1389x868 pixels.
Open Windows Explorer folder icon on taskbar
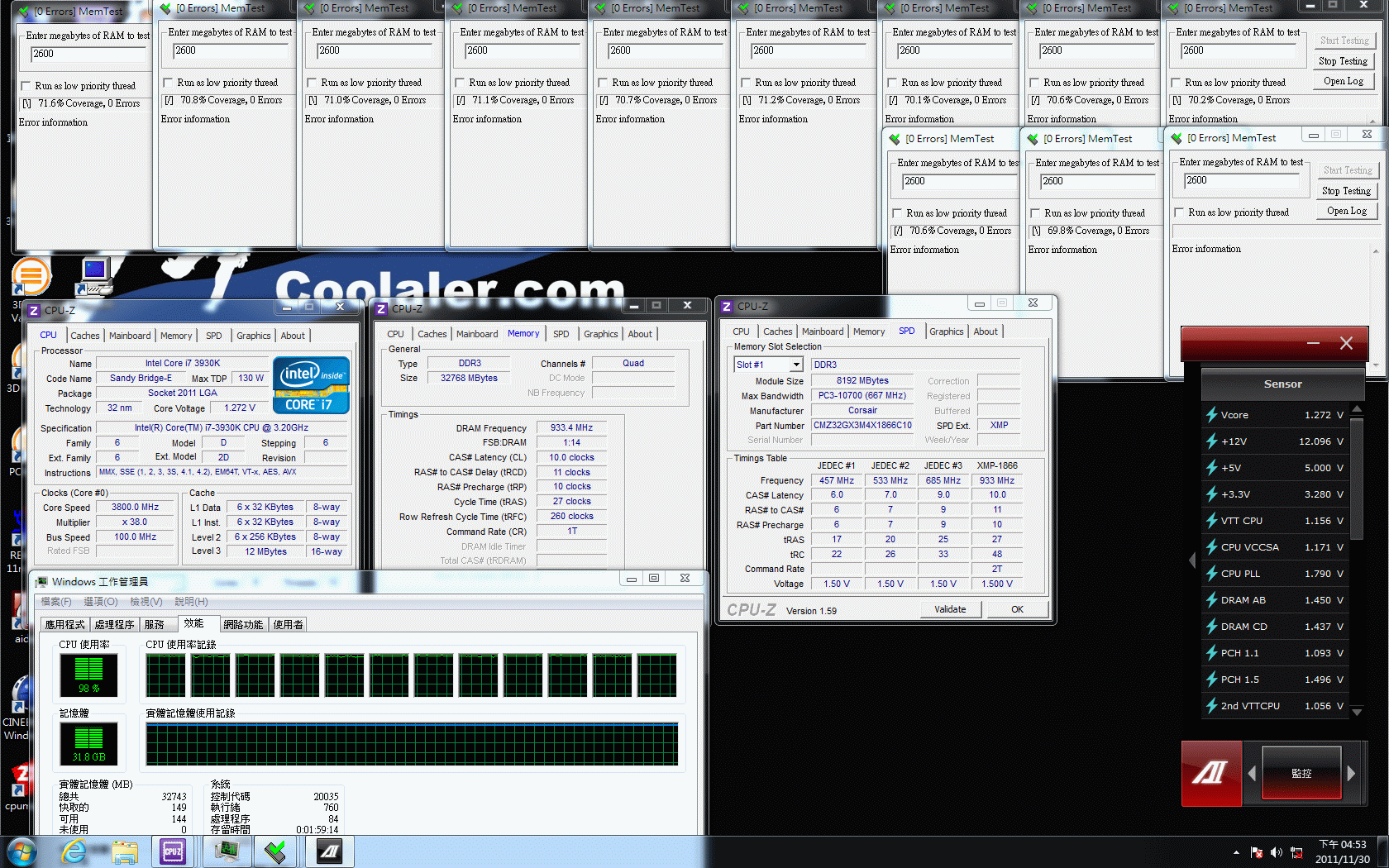coord(125,851)
